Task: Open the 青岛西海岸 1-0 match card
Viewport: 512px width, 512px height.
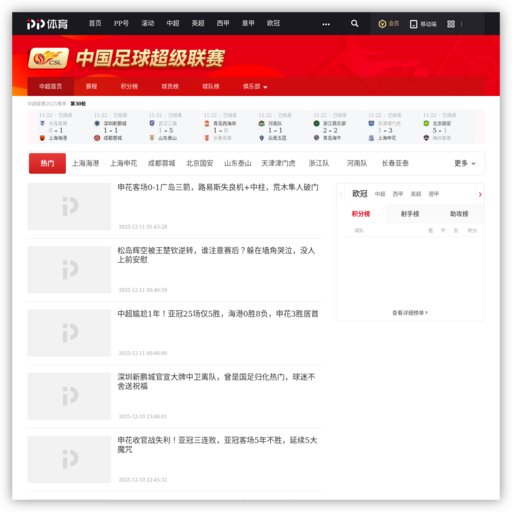Action: coord(228,127)
